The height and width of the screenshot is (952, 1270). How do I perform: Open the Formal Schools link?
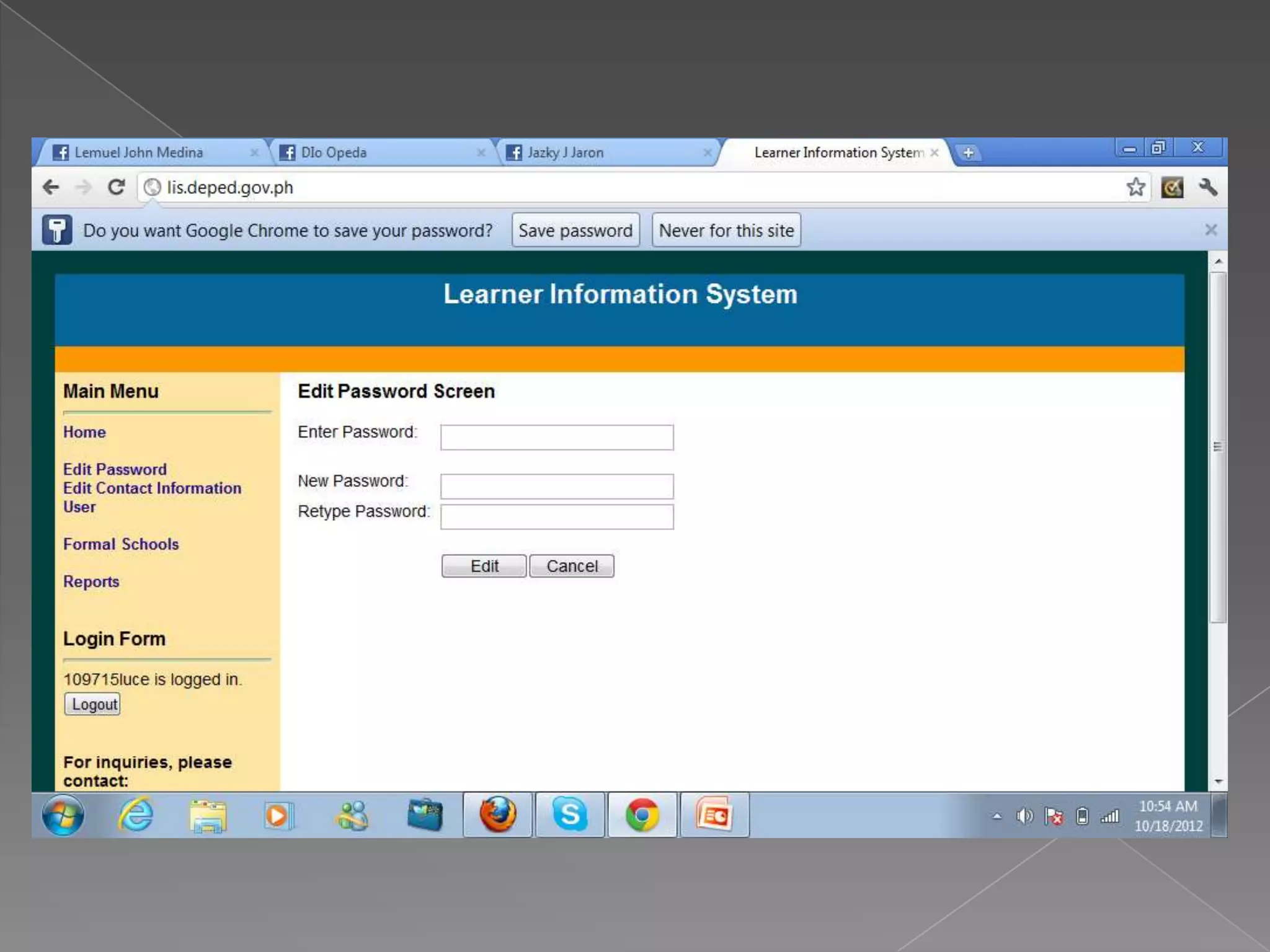tap(121, 544)
